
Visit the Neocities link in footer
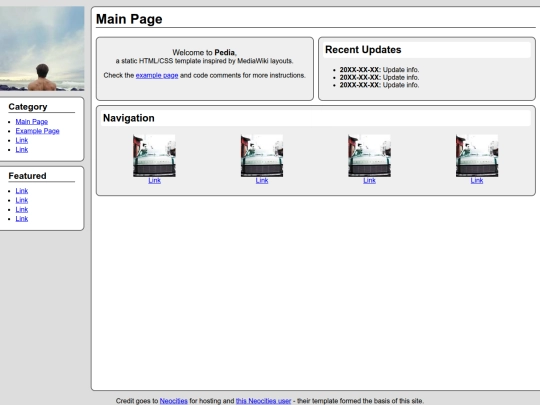(x=174, y=401)
